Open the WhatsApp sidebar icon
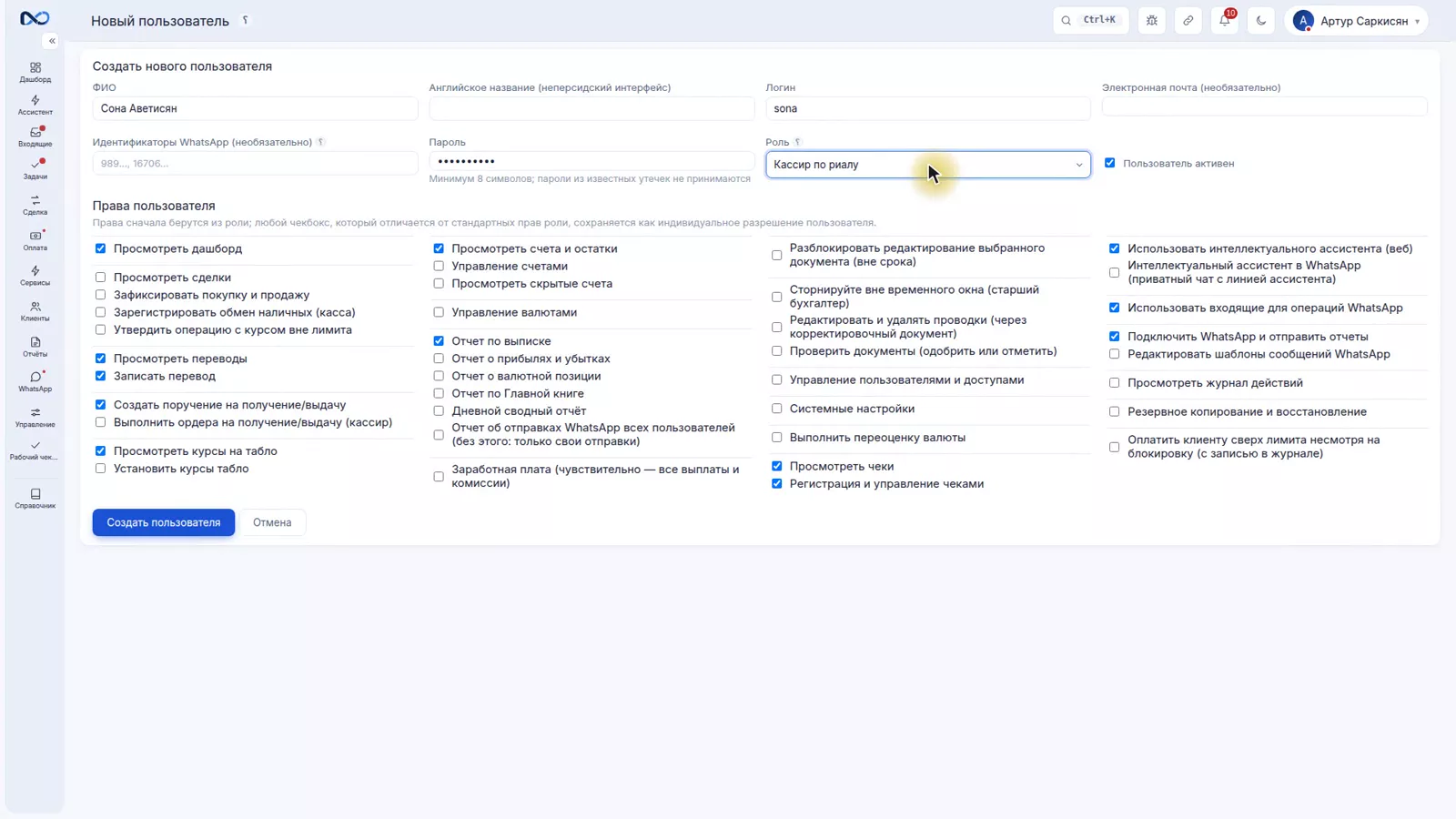Image resolution: width=1456 pixels, height=819 pixels. [35, 381]
